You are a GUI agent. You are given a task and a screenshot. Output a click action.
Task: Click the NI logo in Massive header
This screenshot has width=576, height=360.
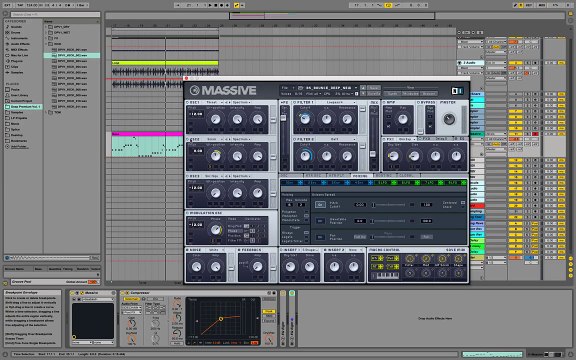[x=457, y=90]
